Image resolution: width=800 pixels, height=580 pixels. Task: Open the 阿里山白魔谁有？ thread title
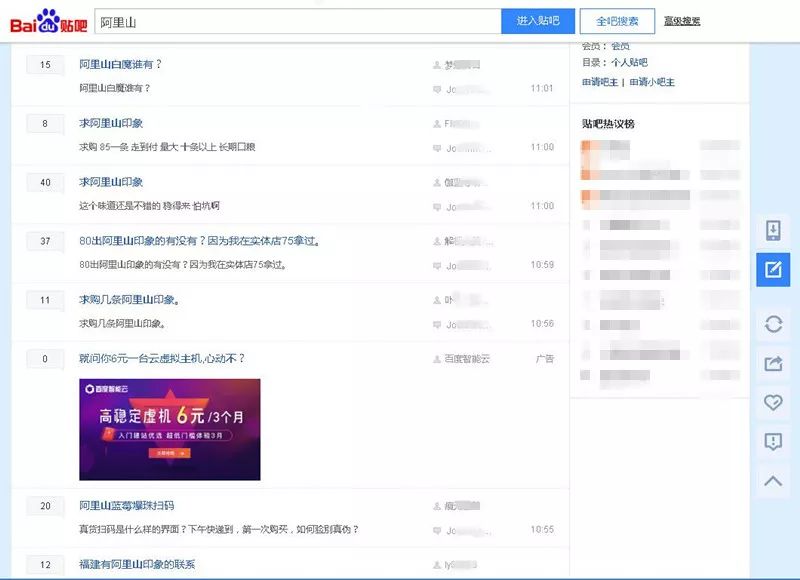120,65
